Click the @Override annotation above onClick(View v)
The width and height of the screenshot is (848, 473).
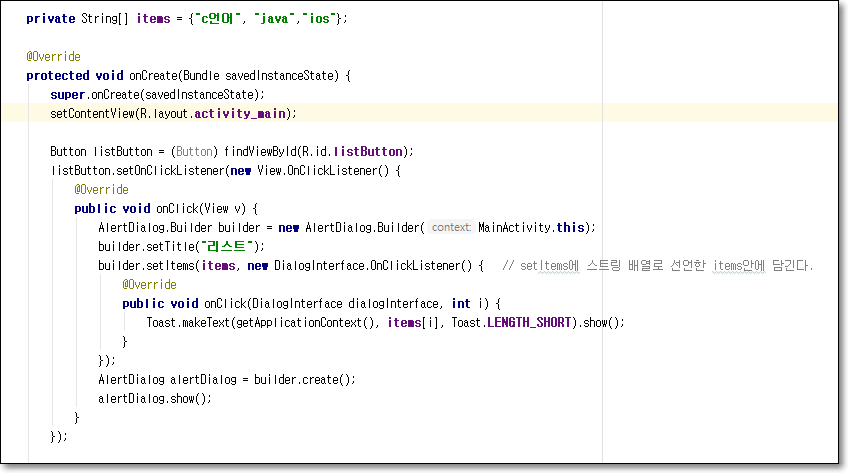[x=101, y=190]
